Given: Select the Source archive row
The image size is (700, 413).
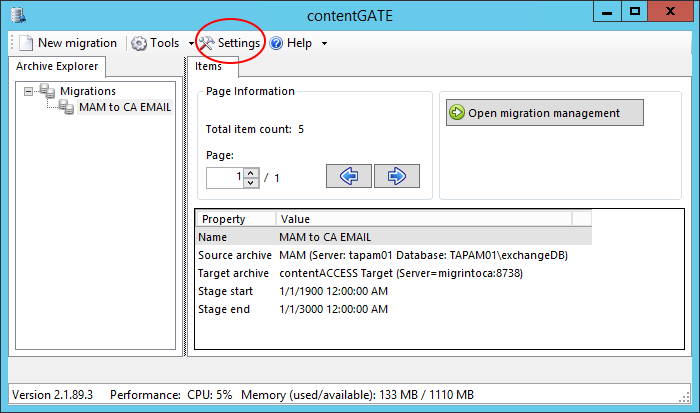Looking at the screenshot, I should (x=394, y=255).
